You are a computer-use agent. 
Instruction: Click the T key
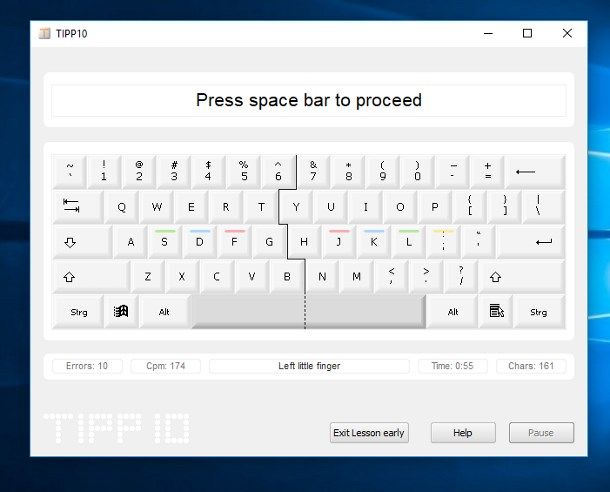click(261, 207)
